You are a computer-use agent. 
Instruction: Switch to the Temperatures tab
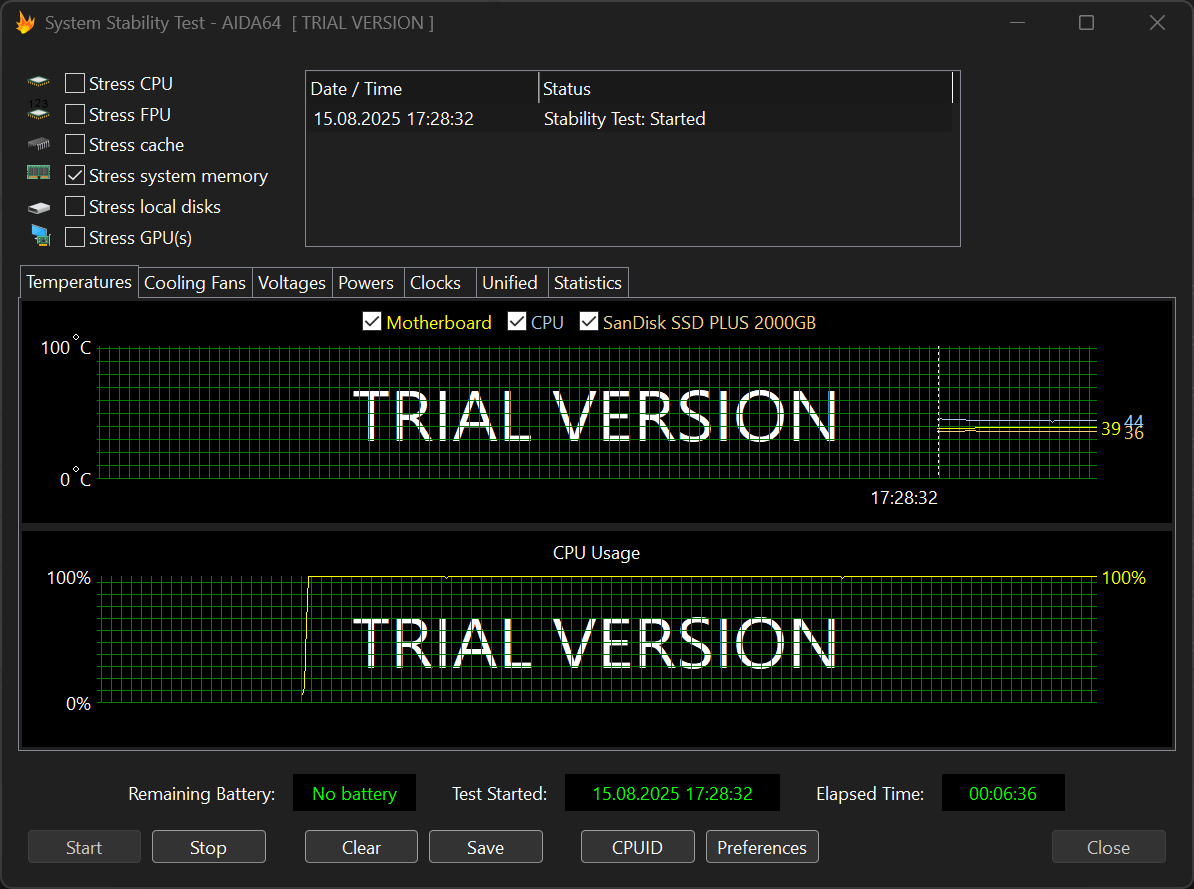click(79, 282)
